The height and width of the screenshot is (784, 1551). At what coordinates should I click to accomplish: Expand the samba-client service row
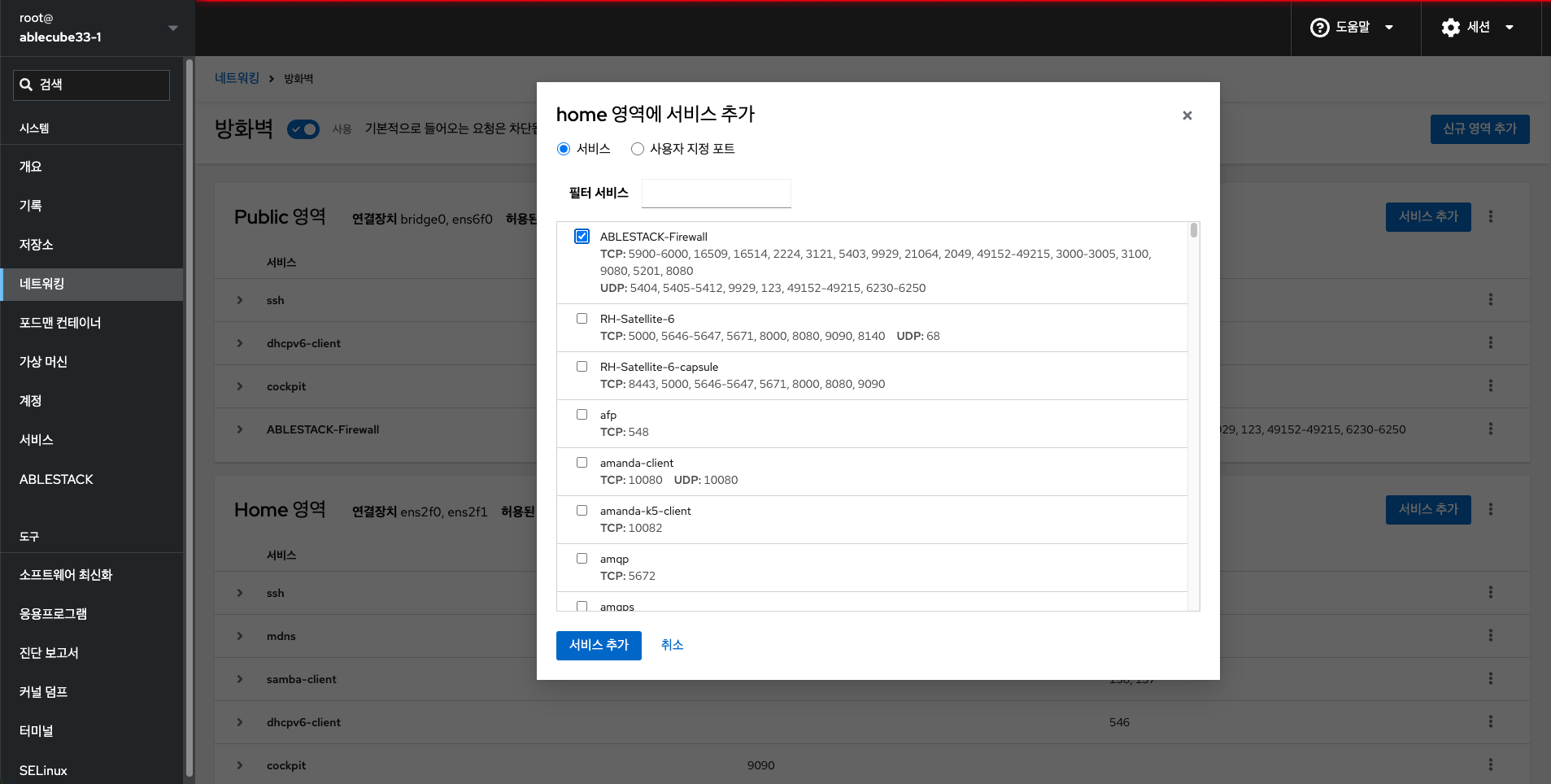tap(240, 678)
